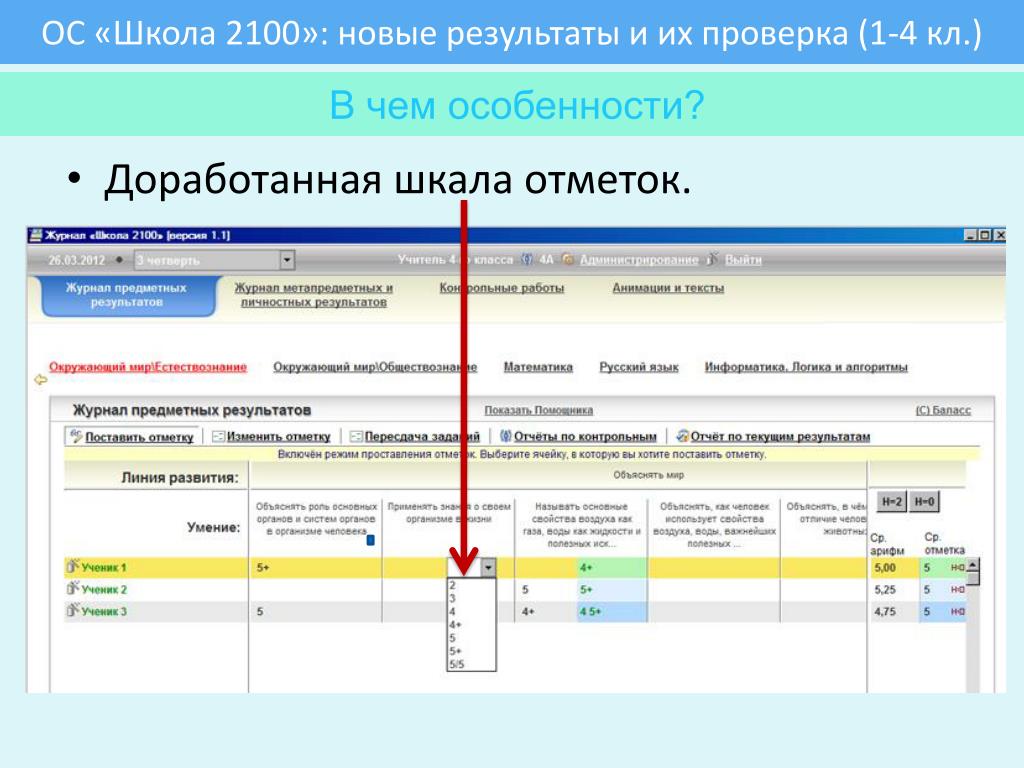Viewport: 1024px width, 768px height.
Task: Click the Ученик 1 name
Action: click(x=104, y=568)
